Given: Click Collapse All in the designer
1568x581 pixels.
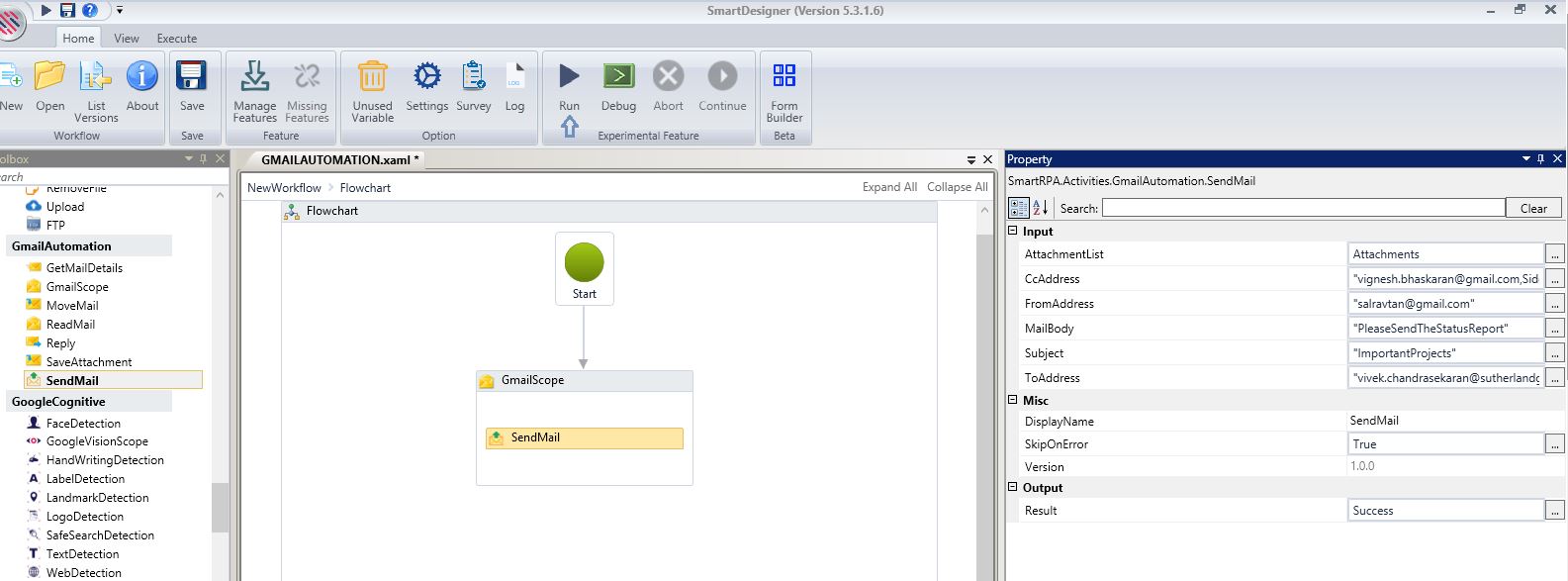Looking at the screenshot, I should (x=957, y=187).
